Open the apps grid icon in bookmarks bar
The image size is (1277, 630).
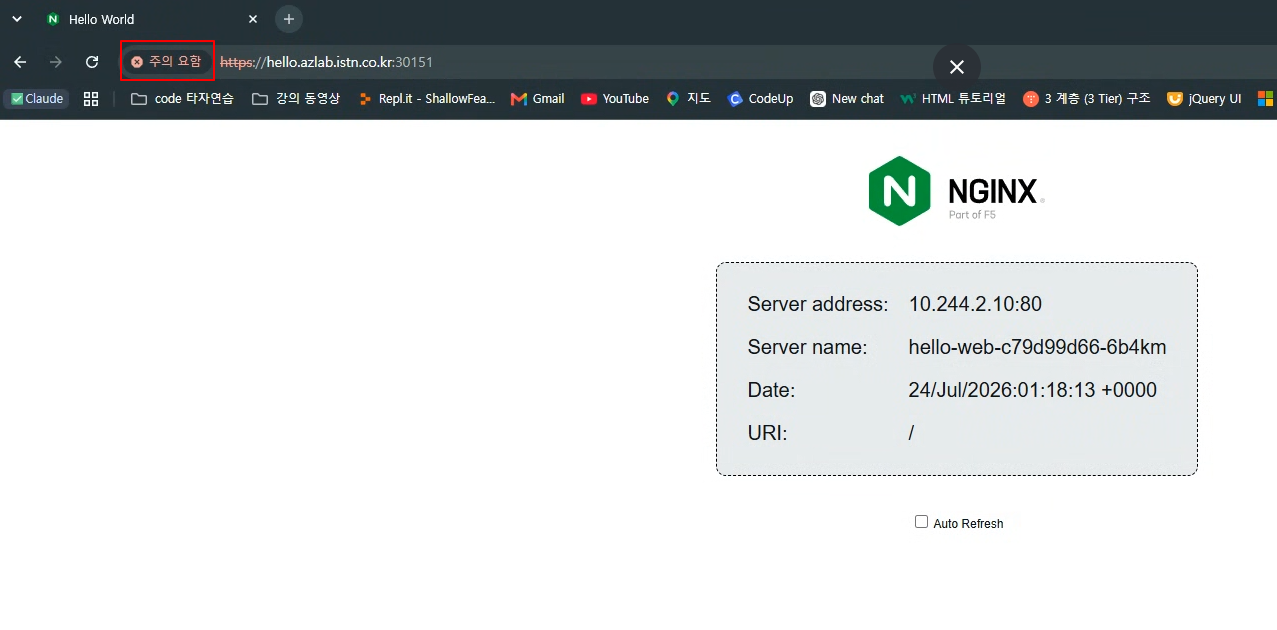pos(91,99)
